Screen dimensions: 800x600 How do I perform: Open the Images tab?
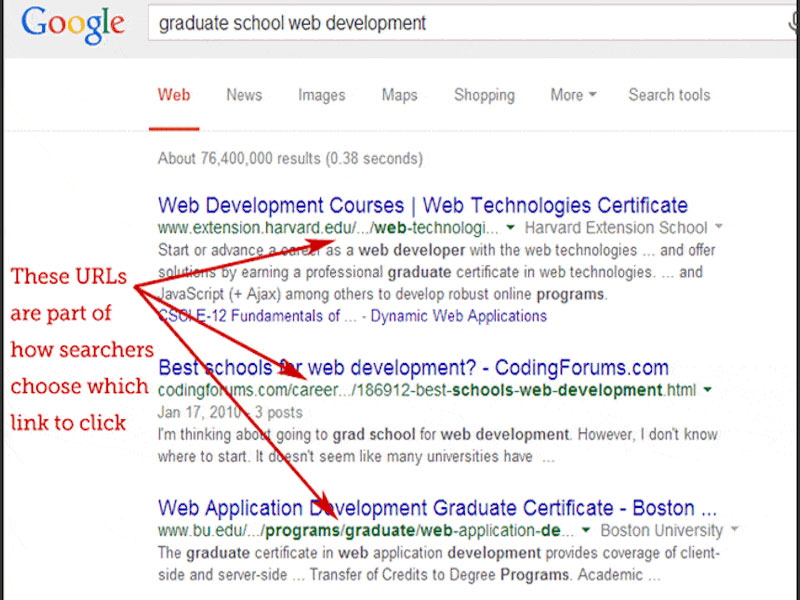[321, 95]
